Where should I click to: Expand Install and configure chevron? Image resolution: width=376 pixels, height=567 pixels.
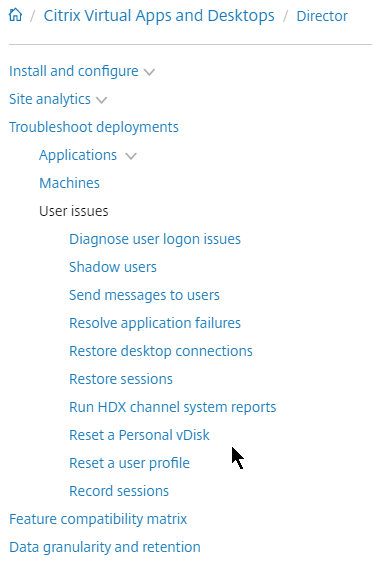[149, 72]
